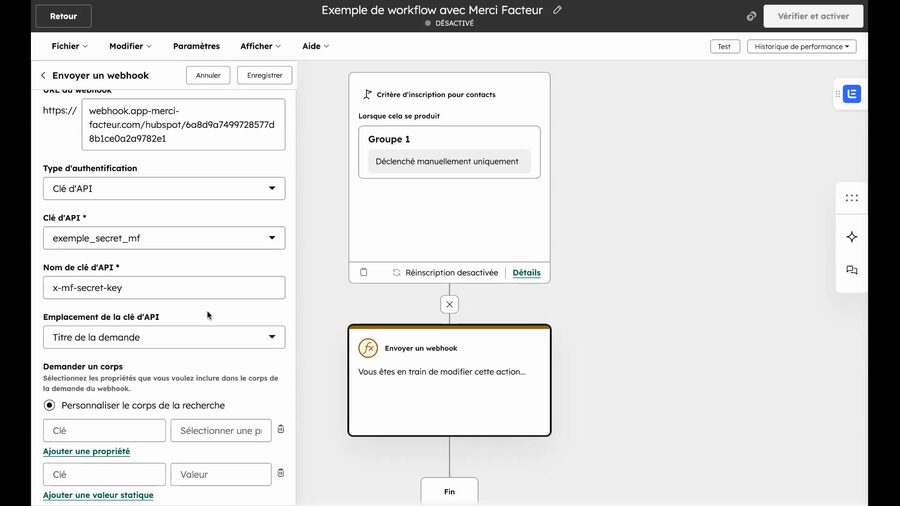The width and height of the screenshot is (900, 506).
Task: Click the Fin end node
Action: [x=449, y=492]
